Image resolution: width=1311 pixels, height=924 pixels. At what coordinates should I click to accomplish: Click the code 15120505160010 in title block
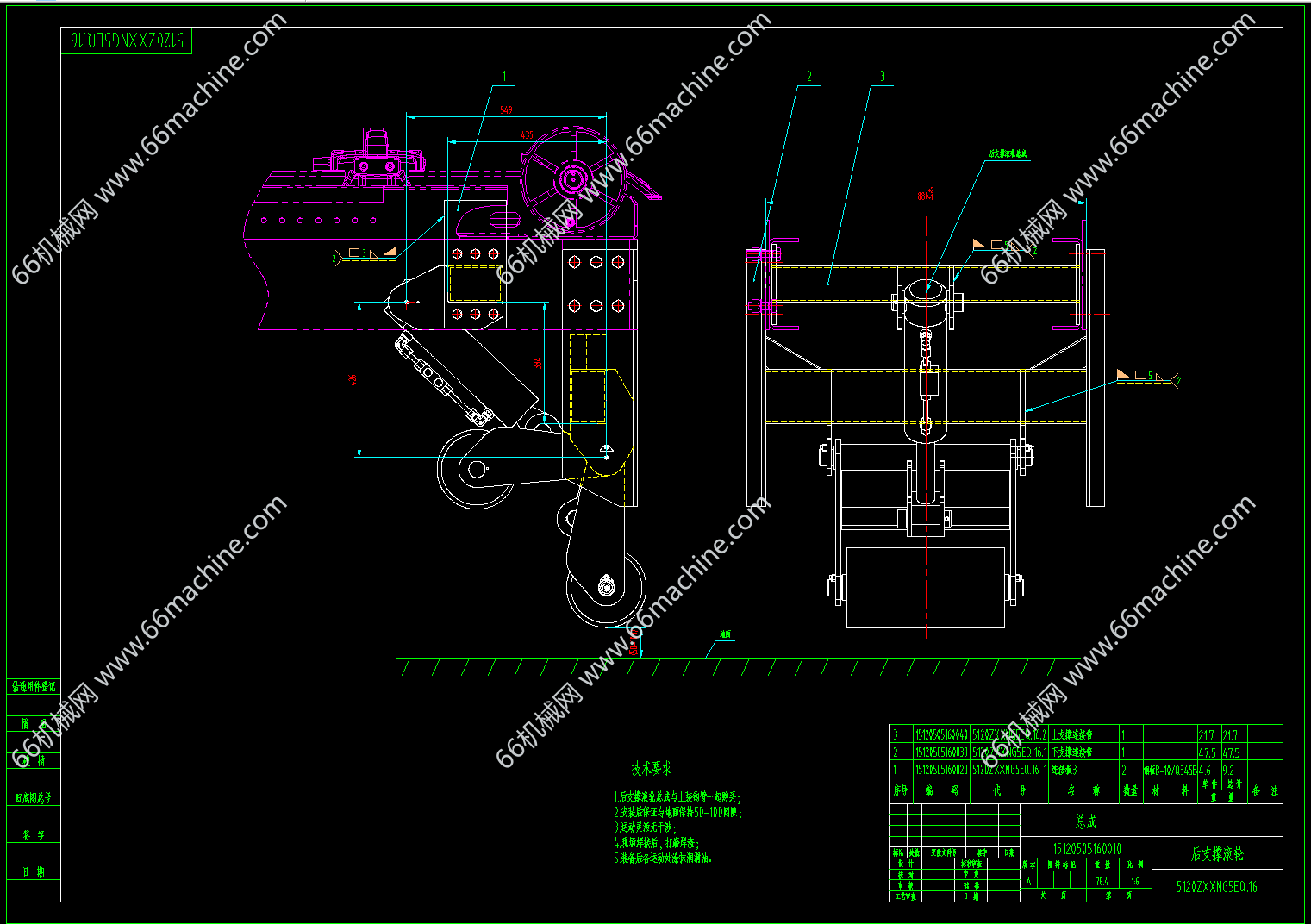[x=1086, y=848]
